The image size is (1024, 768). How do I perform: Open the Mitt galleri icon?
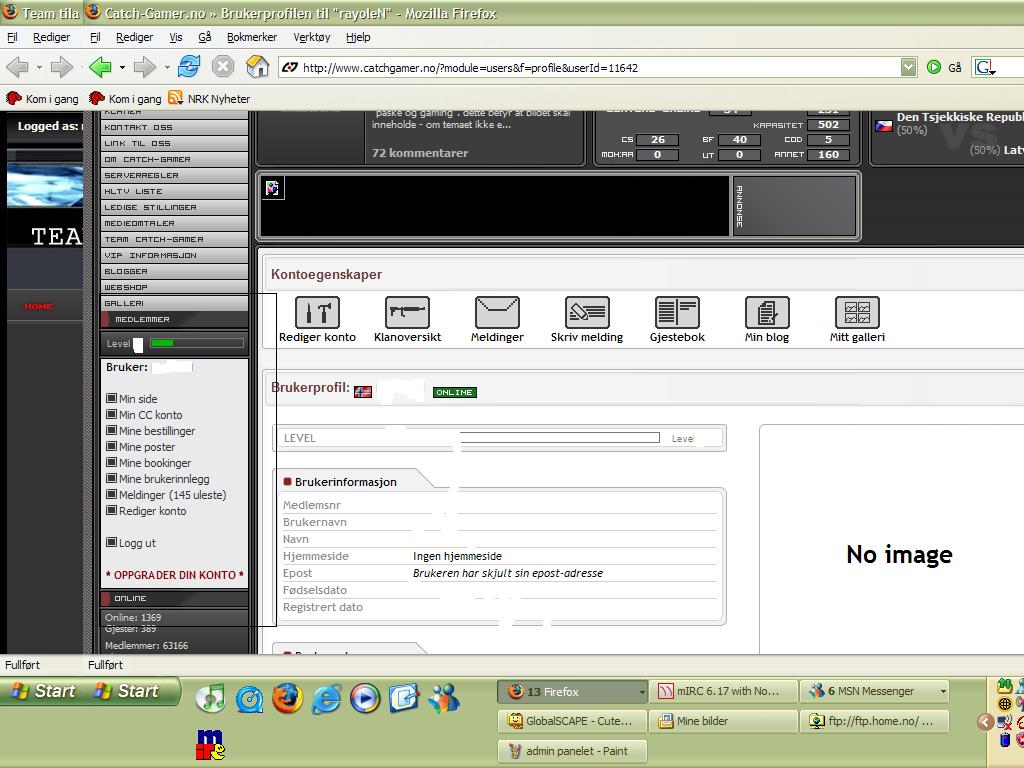pos(857,313)
